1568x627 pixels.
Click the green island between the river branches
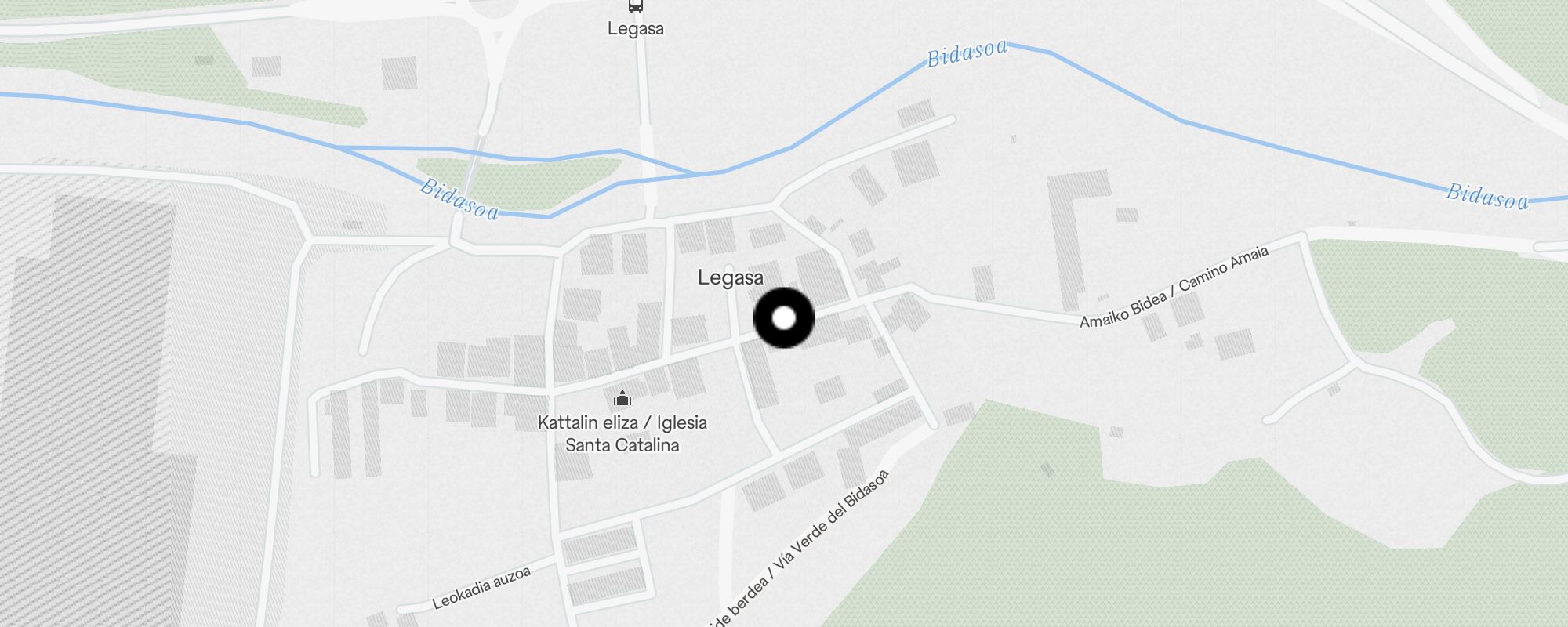[517, 184]
